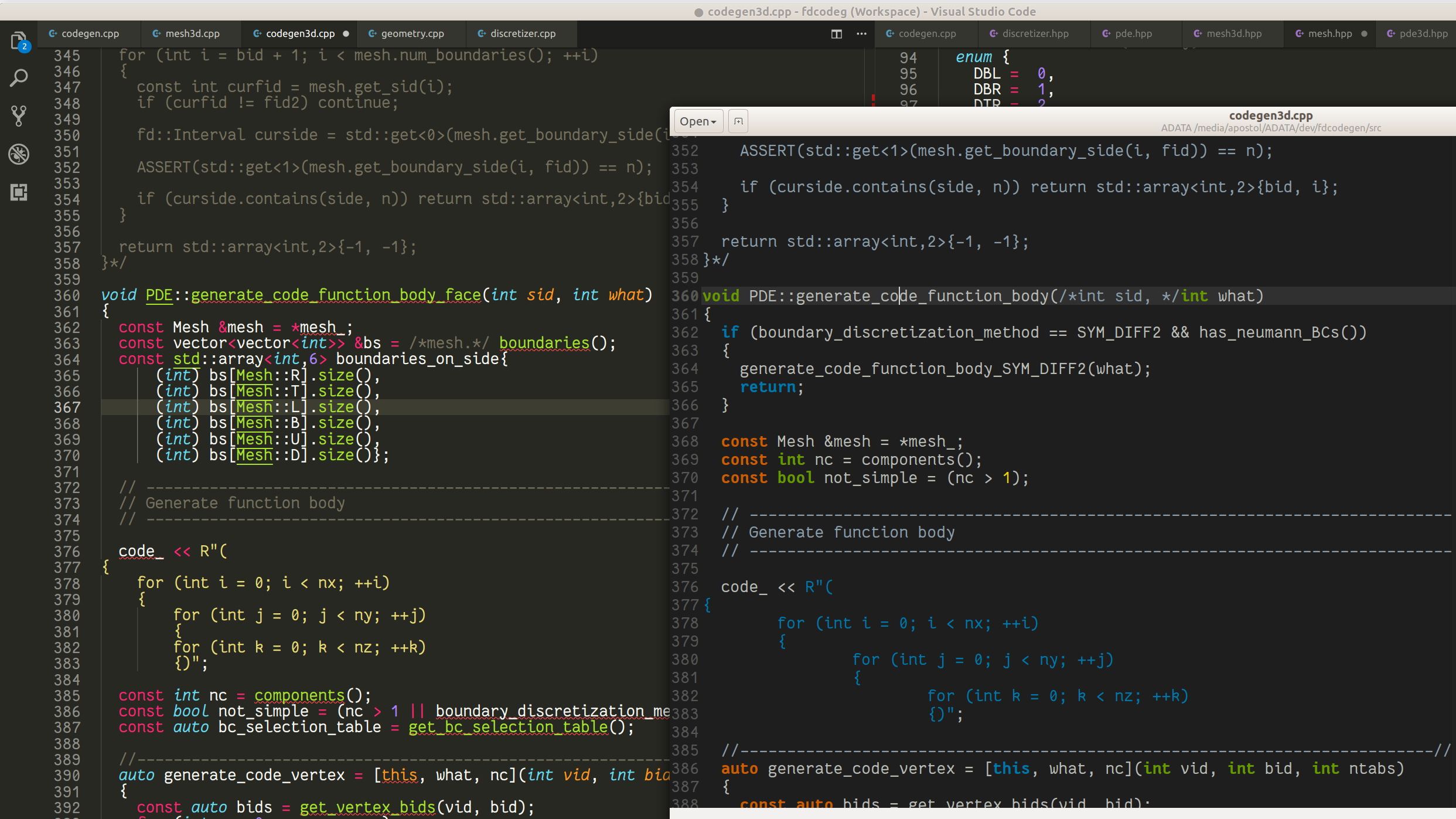
Task: Open gedit's Open dropdown menu
Action: (697, 121)
